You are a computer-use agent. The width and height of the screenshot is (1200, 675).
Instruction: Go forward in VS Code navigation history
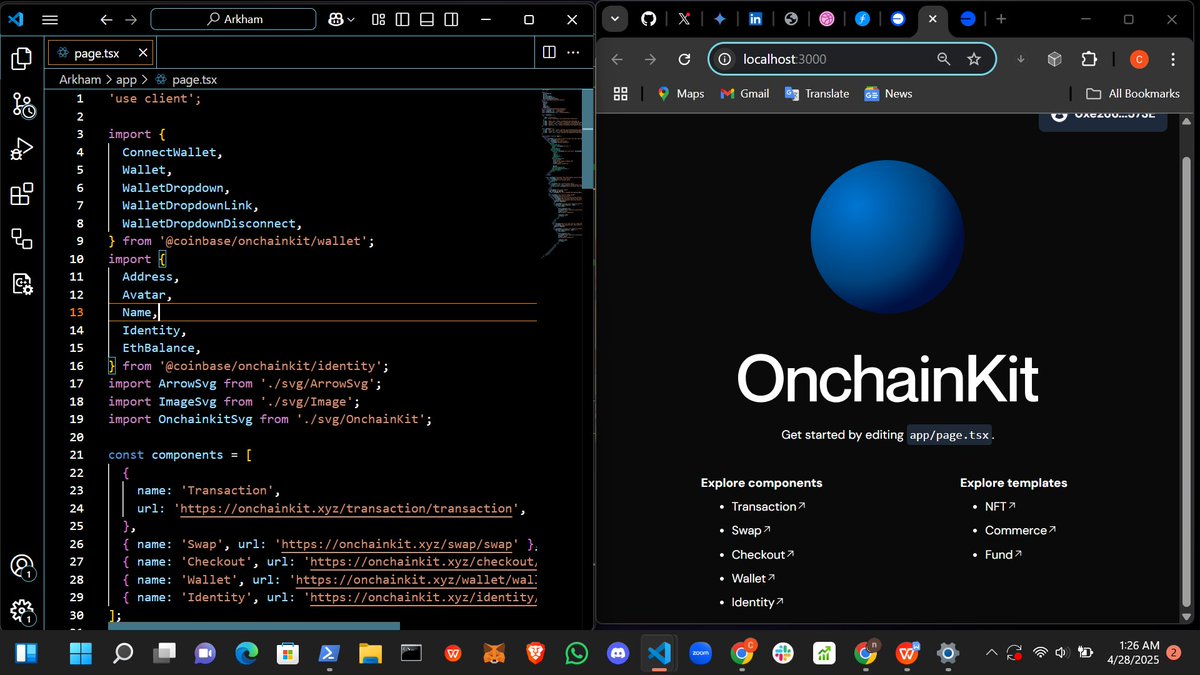pyautogui.click(x=133, y=19)
